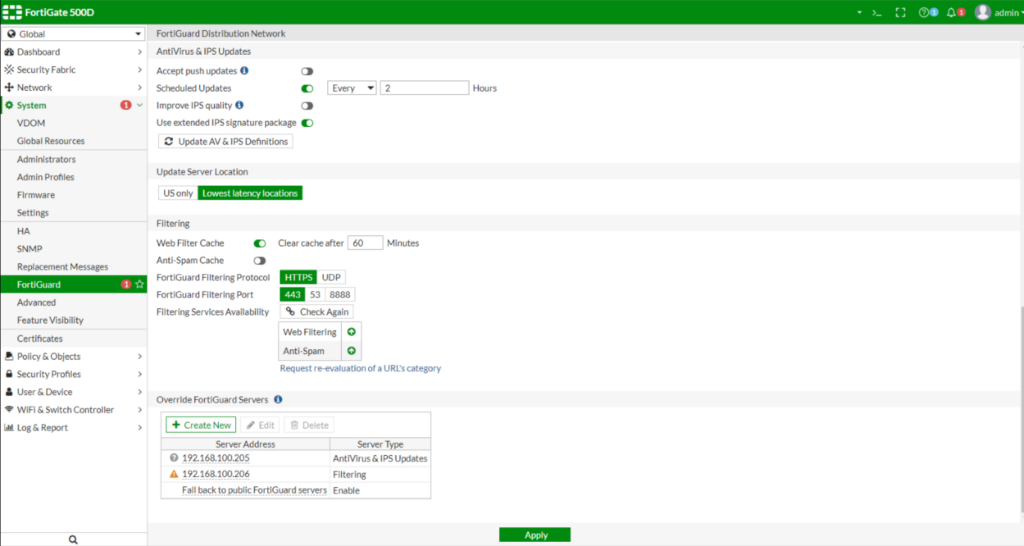This screenshot has width=1024, height=546.
Task: Enable Improve IPS quality toggle
Action: pyautogui.click(x=307, y=106)
